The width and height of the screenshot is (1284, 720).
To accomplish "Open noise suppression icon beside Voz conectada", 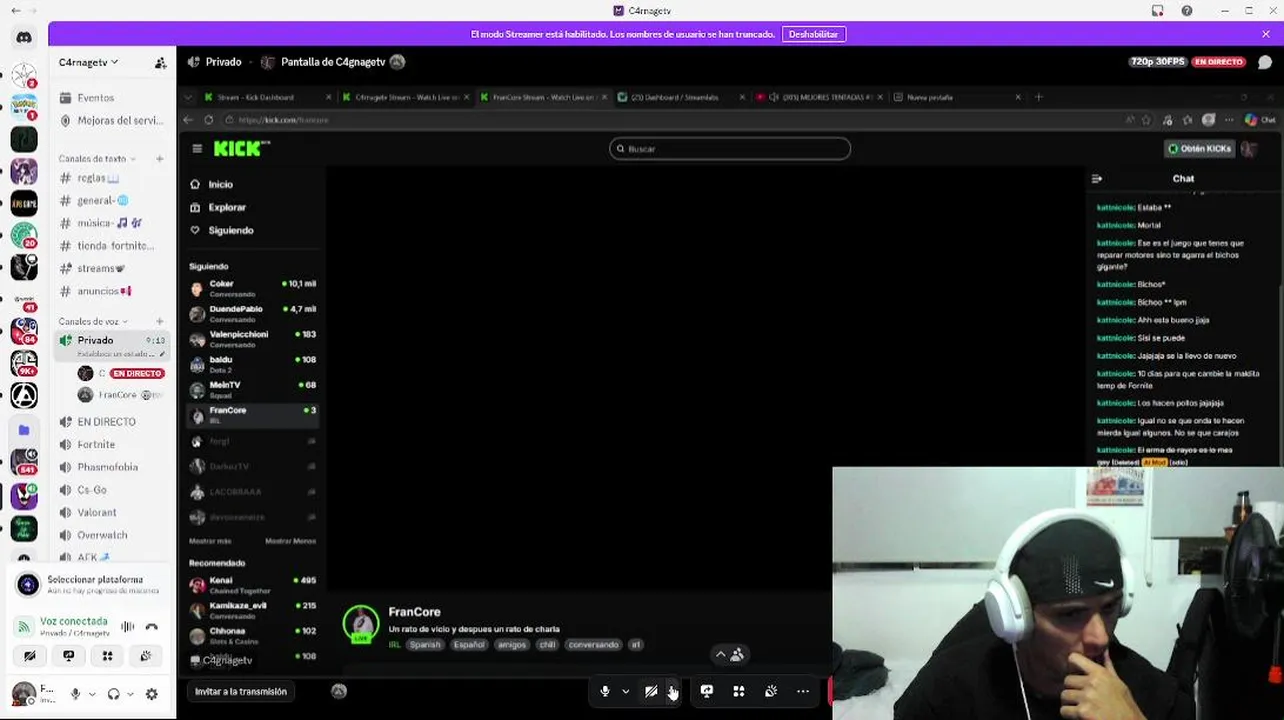I will [127, 627].
